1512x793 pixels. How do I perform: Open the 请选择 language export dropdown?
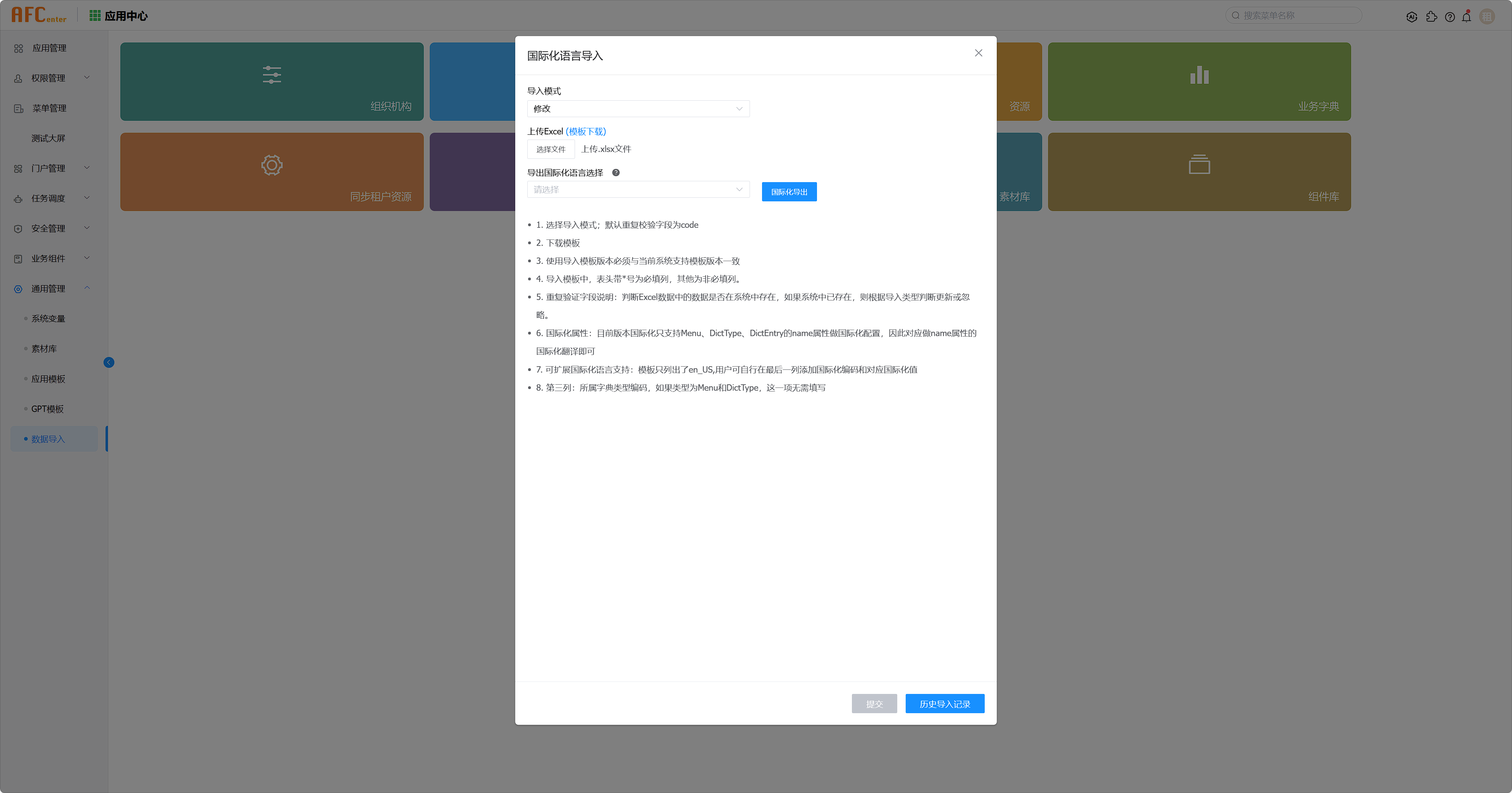[638, 189]
